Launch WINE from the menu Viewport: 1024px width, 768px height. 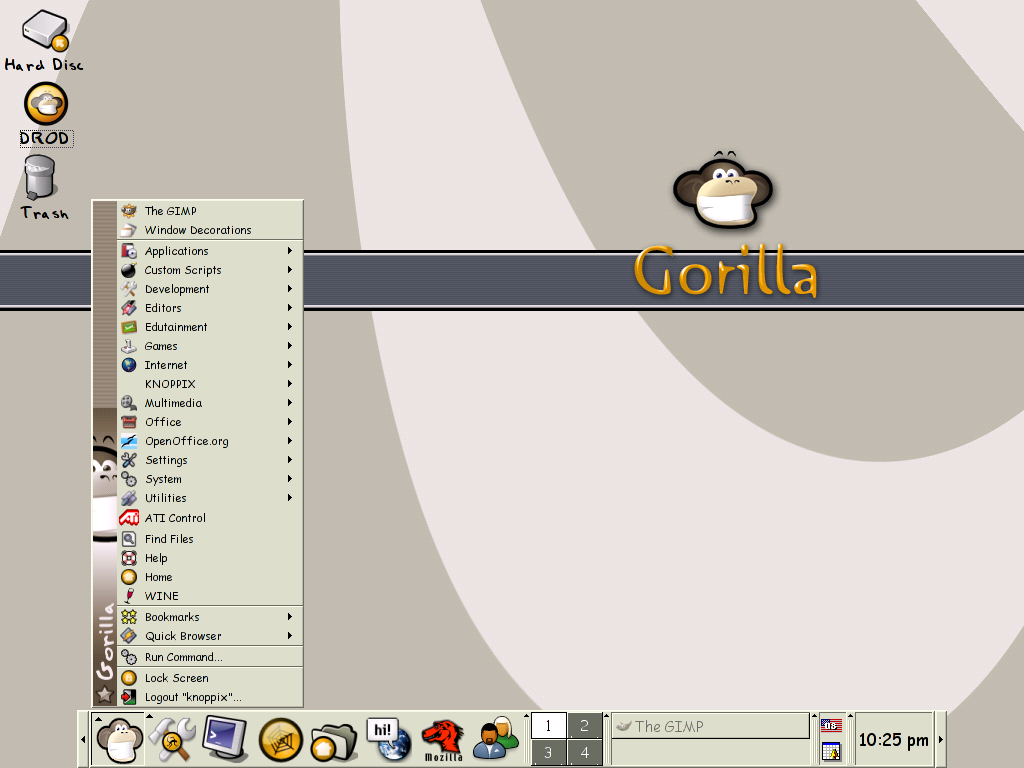[210, 596]
